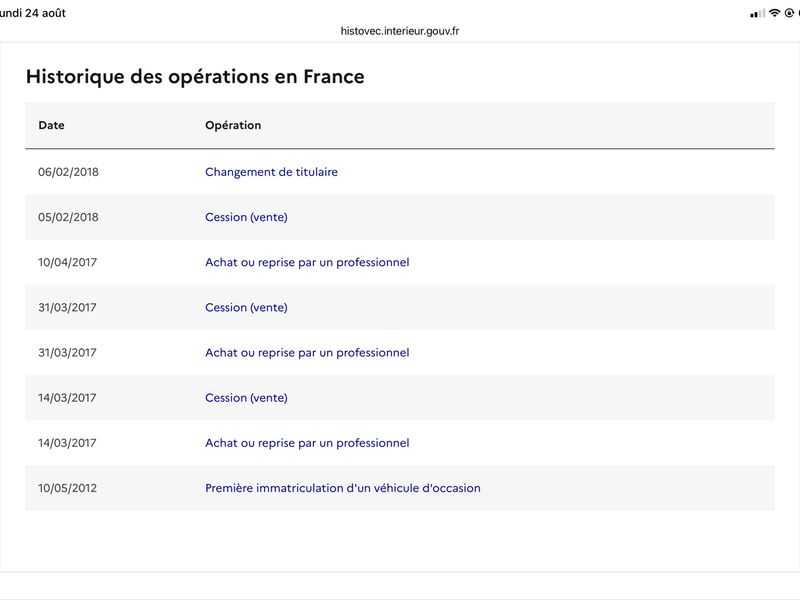The width and height of the screenshot is (800, 600).
Task: Open 'Cession (vente)' dated 05/02/2018
Action: pyautogui.click(x=246, y=217)
